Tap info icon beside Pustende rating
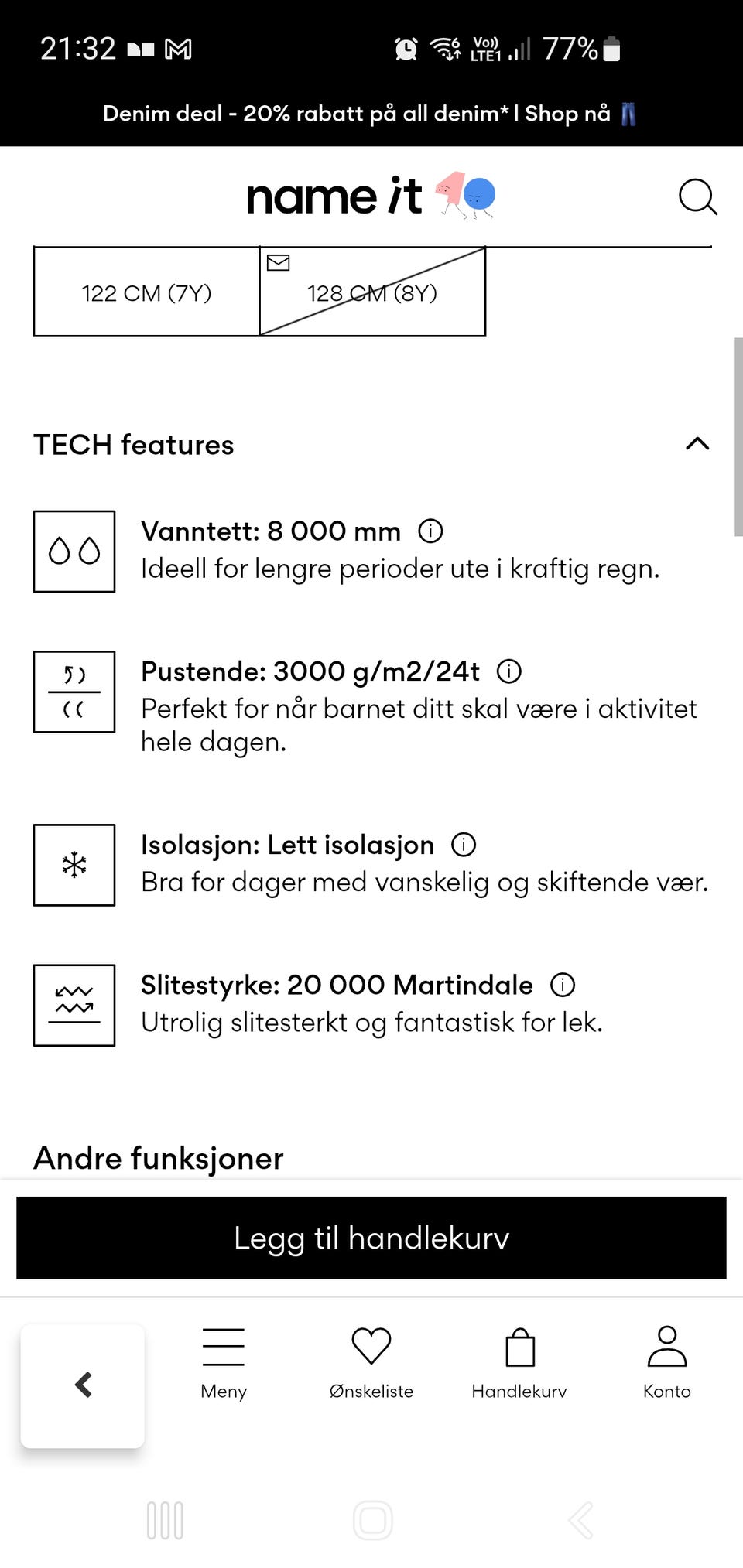 click(508, 671)
